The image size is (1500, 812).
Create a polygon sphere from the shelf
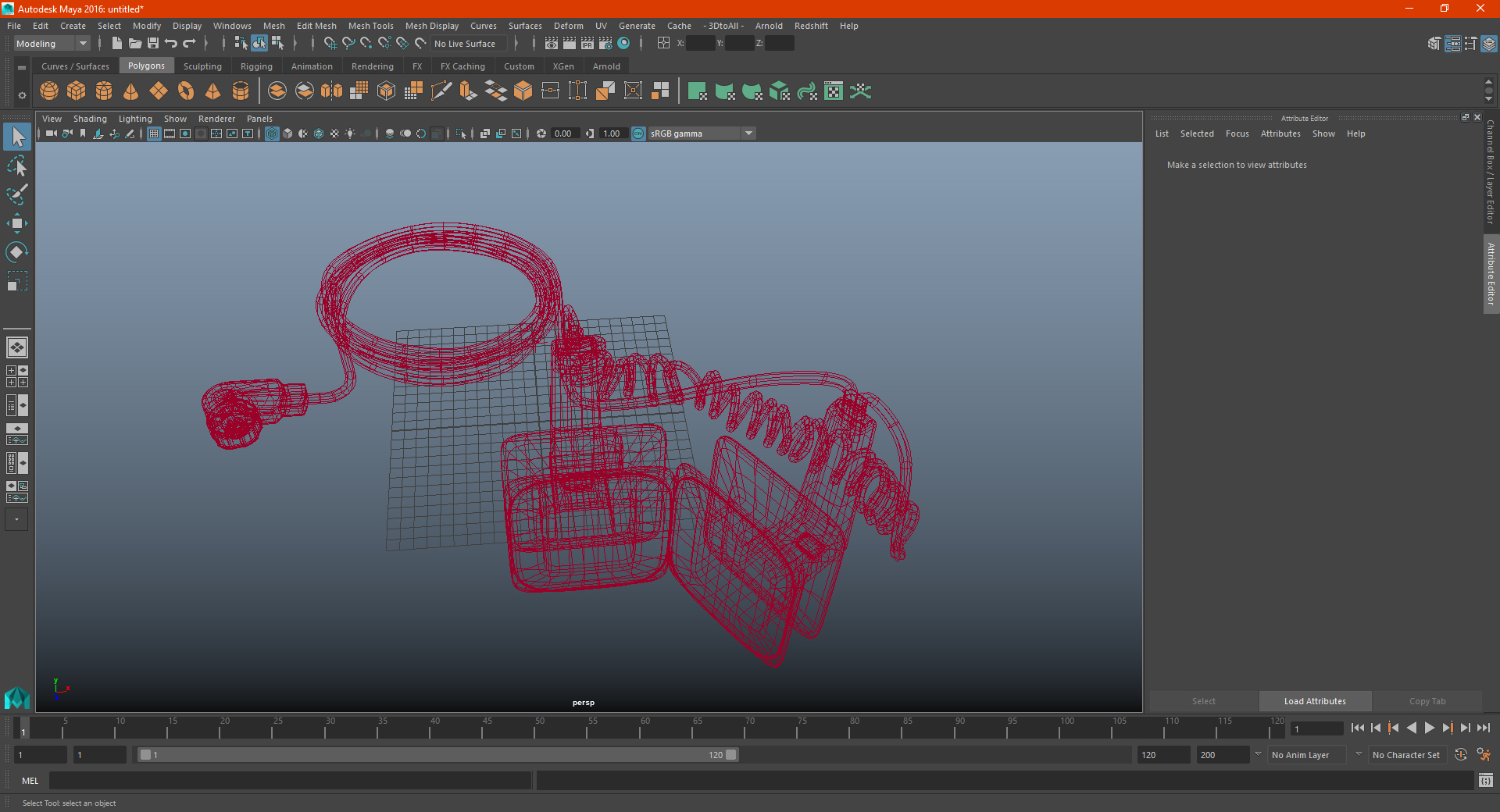49,91
